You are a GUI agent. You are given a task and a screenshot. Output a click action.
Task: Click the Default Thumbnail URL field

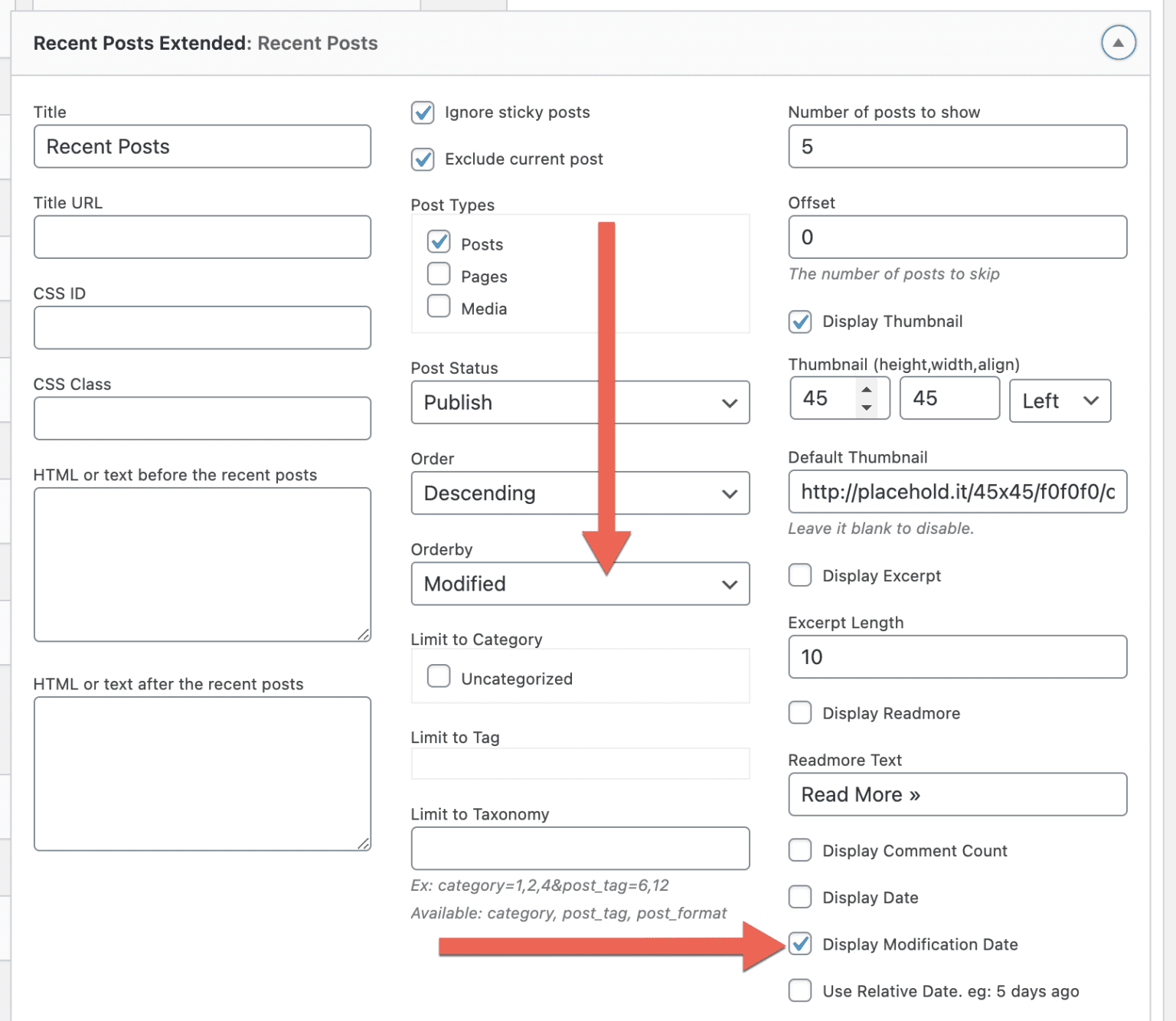coord(958,491)
